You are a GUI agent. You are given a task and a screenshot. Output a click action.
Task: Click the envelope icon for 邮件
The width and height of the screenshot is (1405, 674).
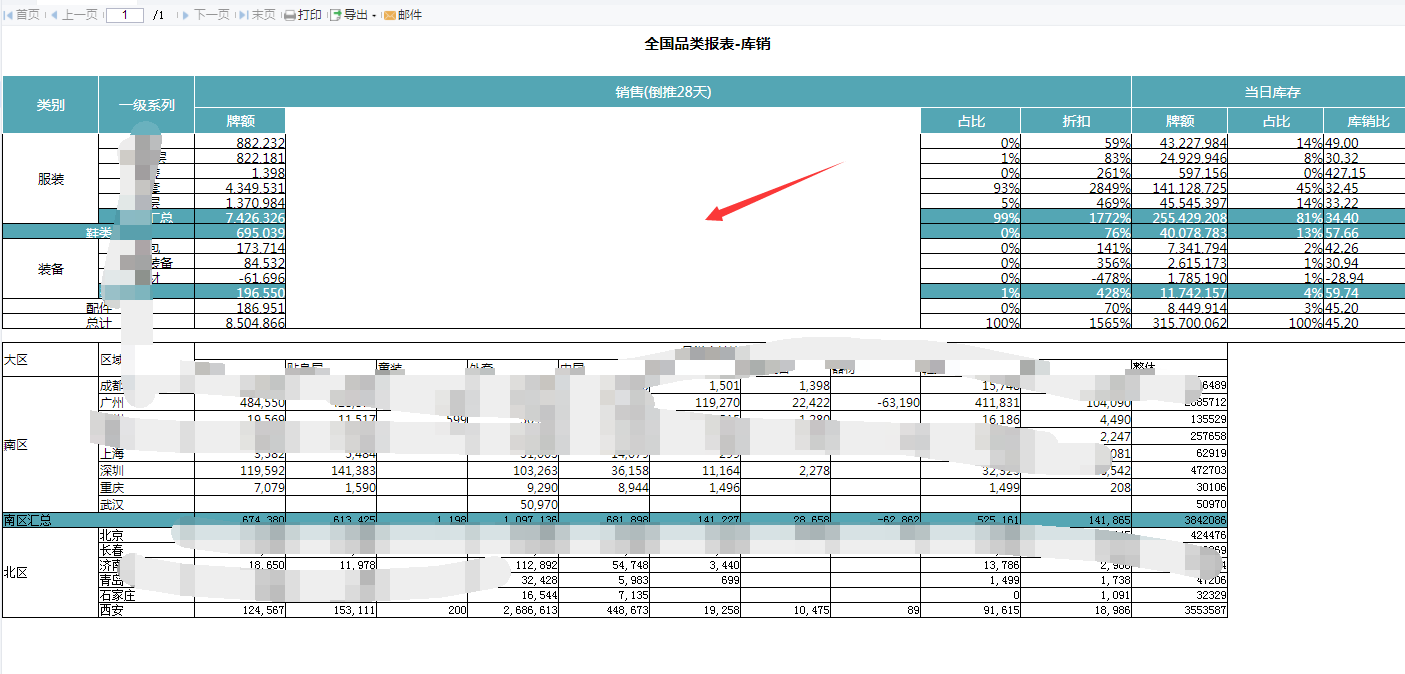coord(389,15)
